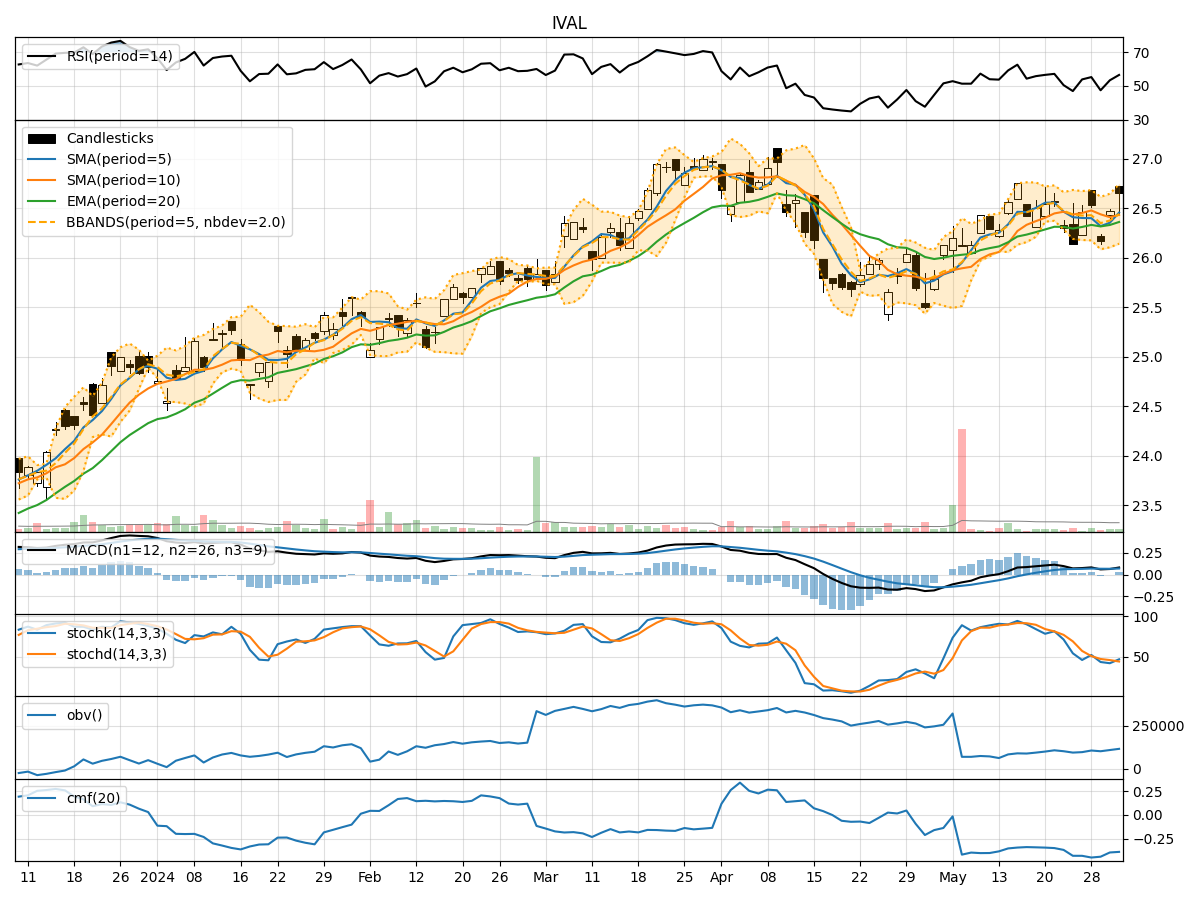The width and height of the screenshot is (1200, 900).
Task: Click the black Candlesticks legend swatch
Action: point(41,139)
